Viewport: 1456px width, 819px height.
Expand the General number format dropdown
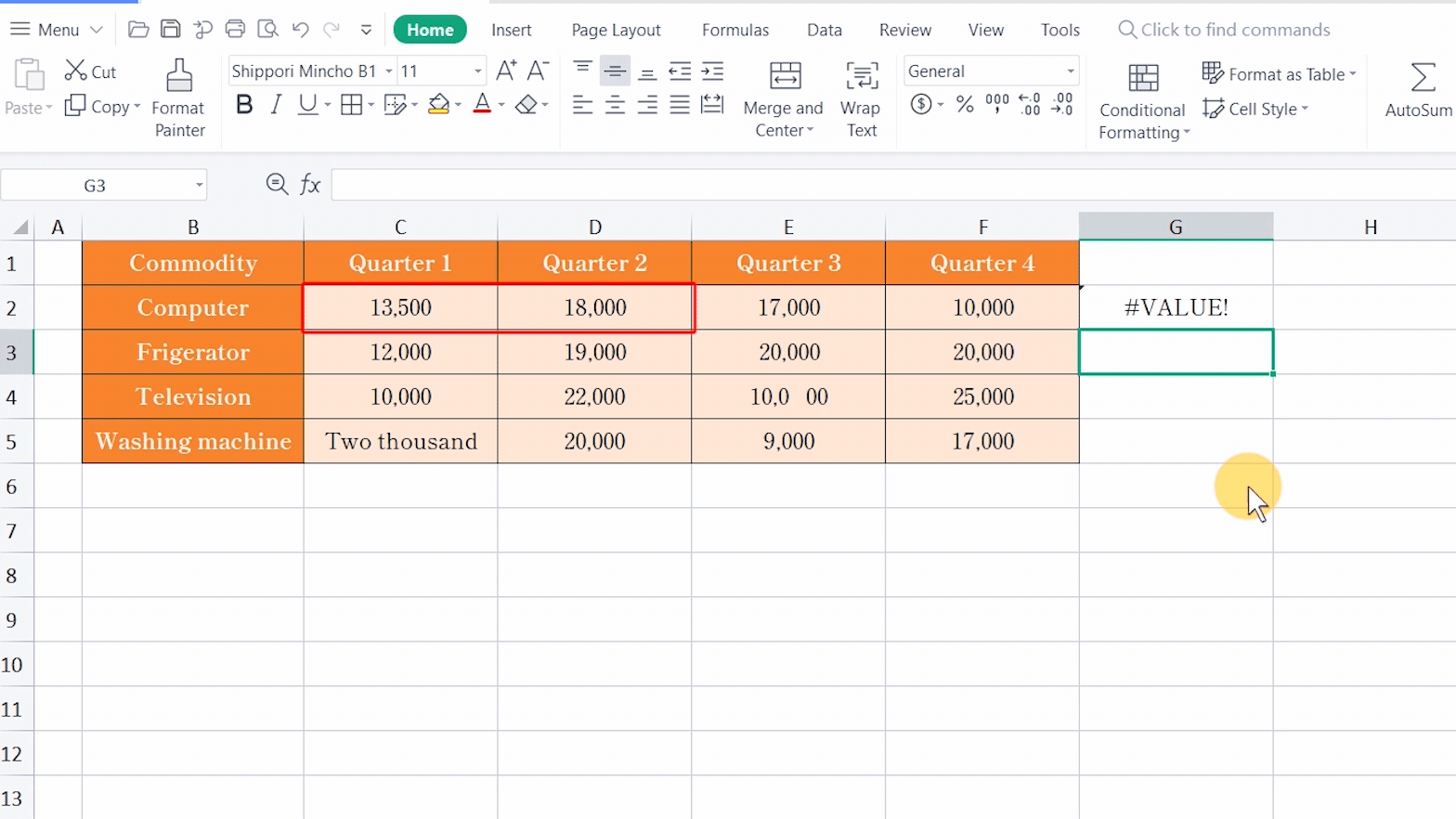coord(1071,71)
